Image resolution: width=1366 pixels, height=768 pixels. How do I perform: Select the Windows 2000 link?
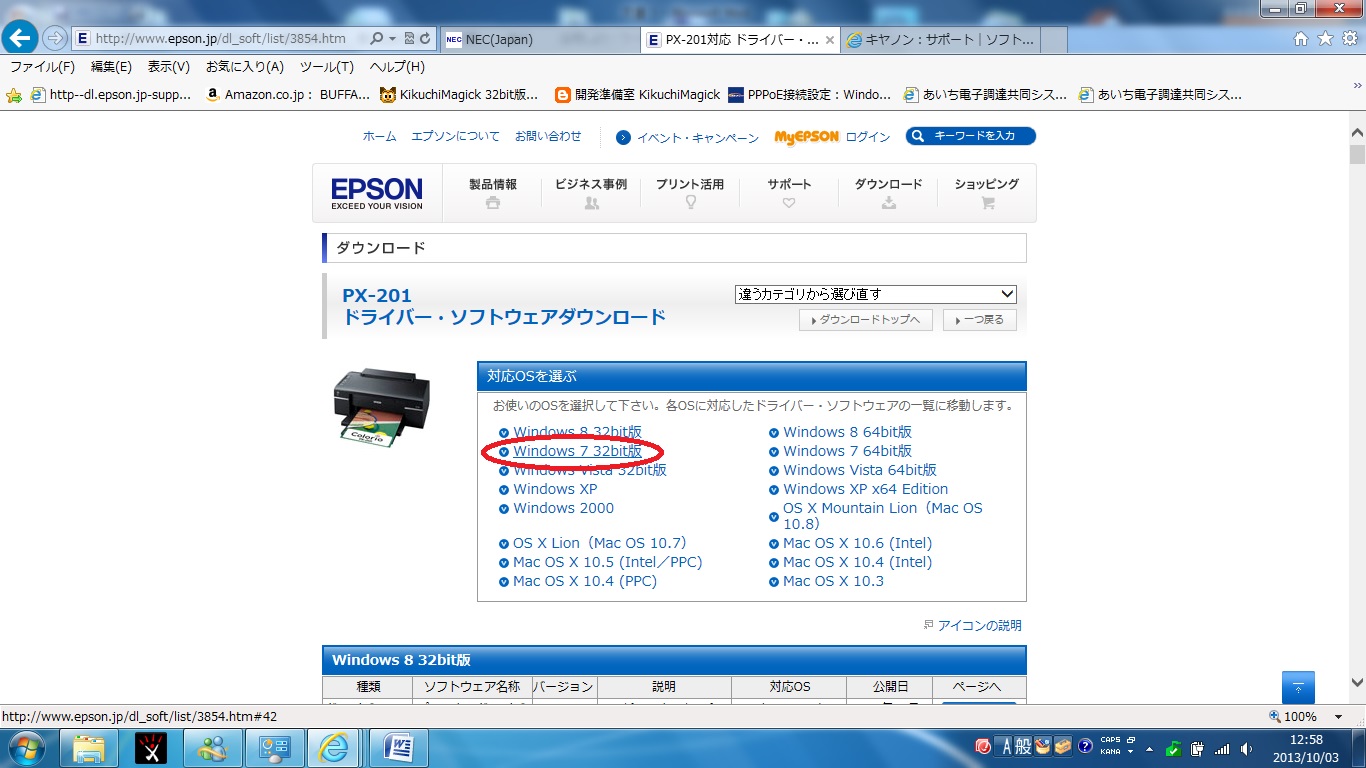[x=563, y=508]
